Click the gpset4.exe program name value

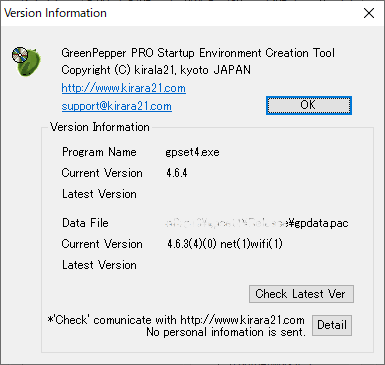192,152
